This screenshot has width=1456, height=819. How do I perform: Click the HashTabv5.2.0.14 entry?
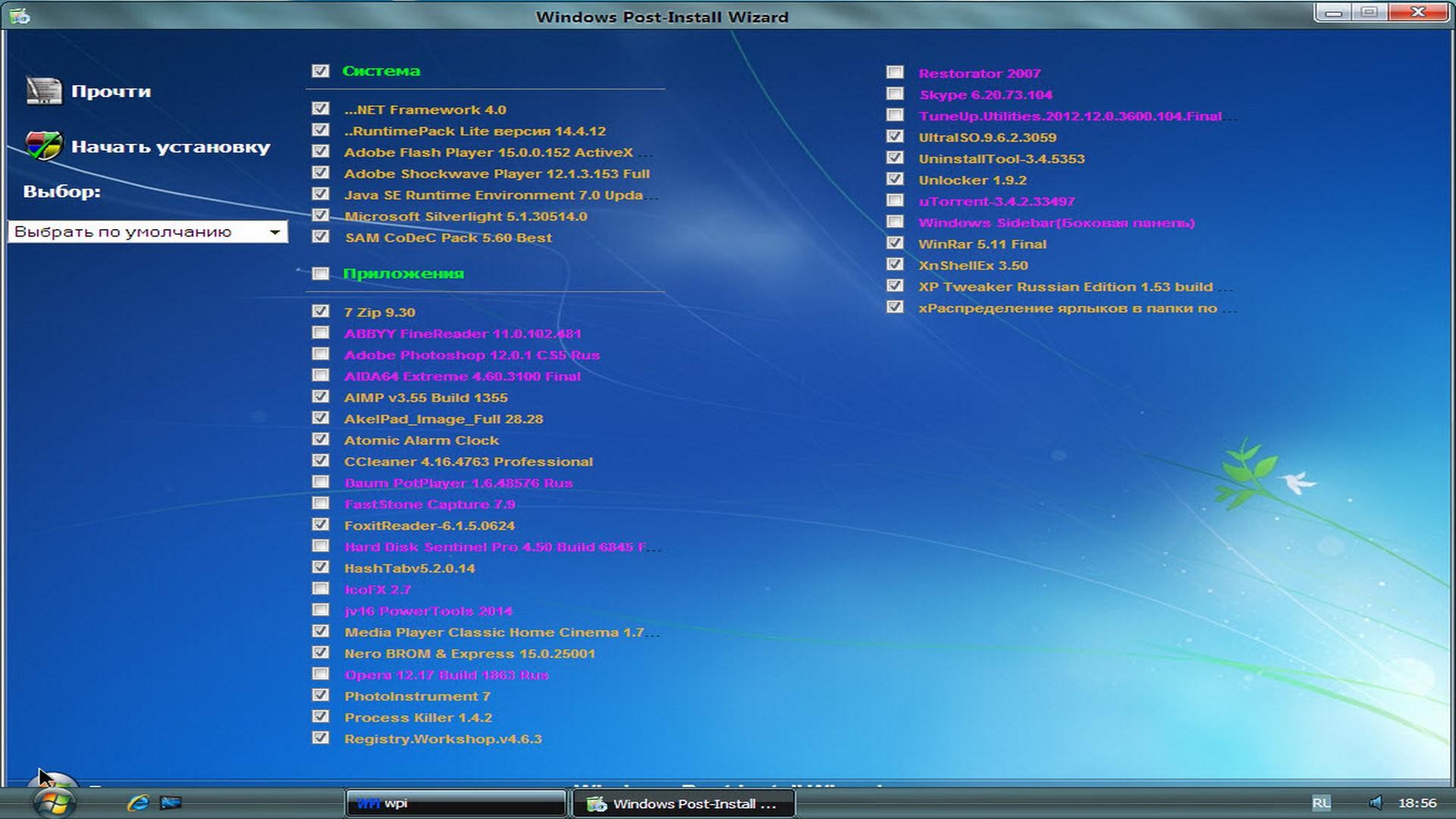409,568
